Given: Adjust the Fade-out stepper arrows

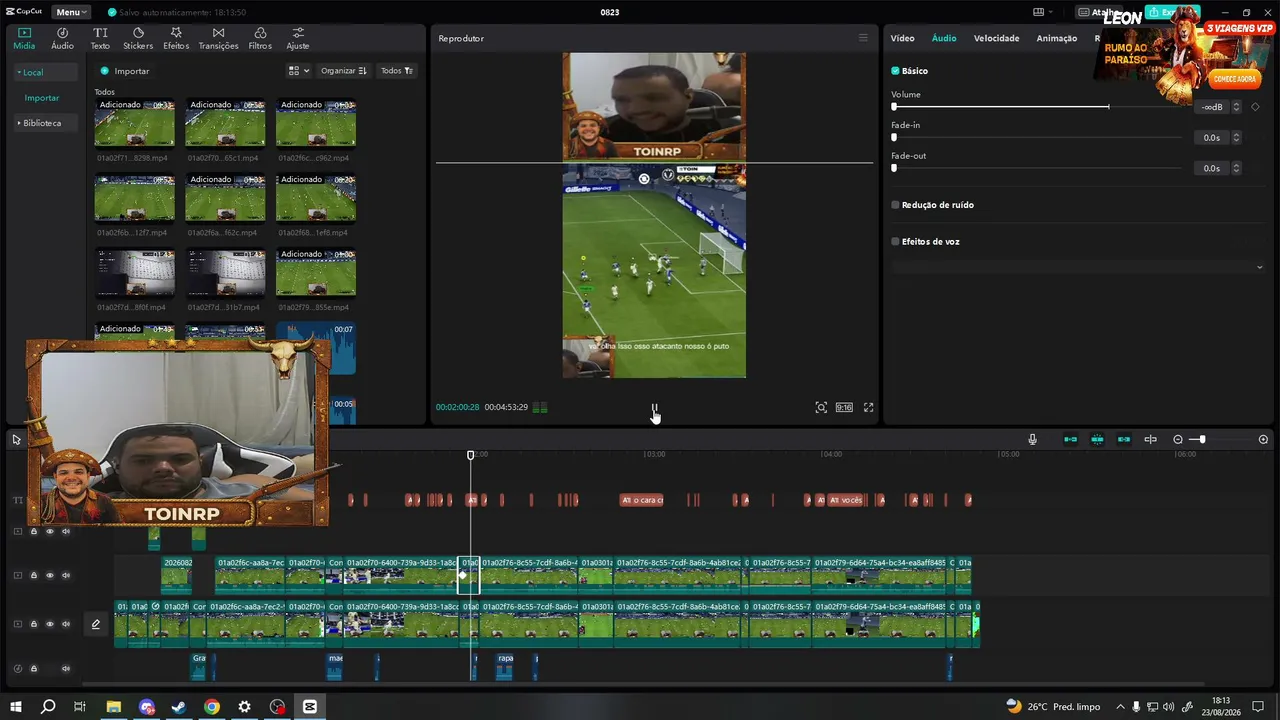Looking at the screenshot, I should pos(1236,168).
